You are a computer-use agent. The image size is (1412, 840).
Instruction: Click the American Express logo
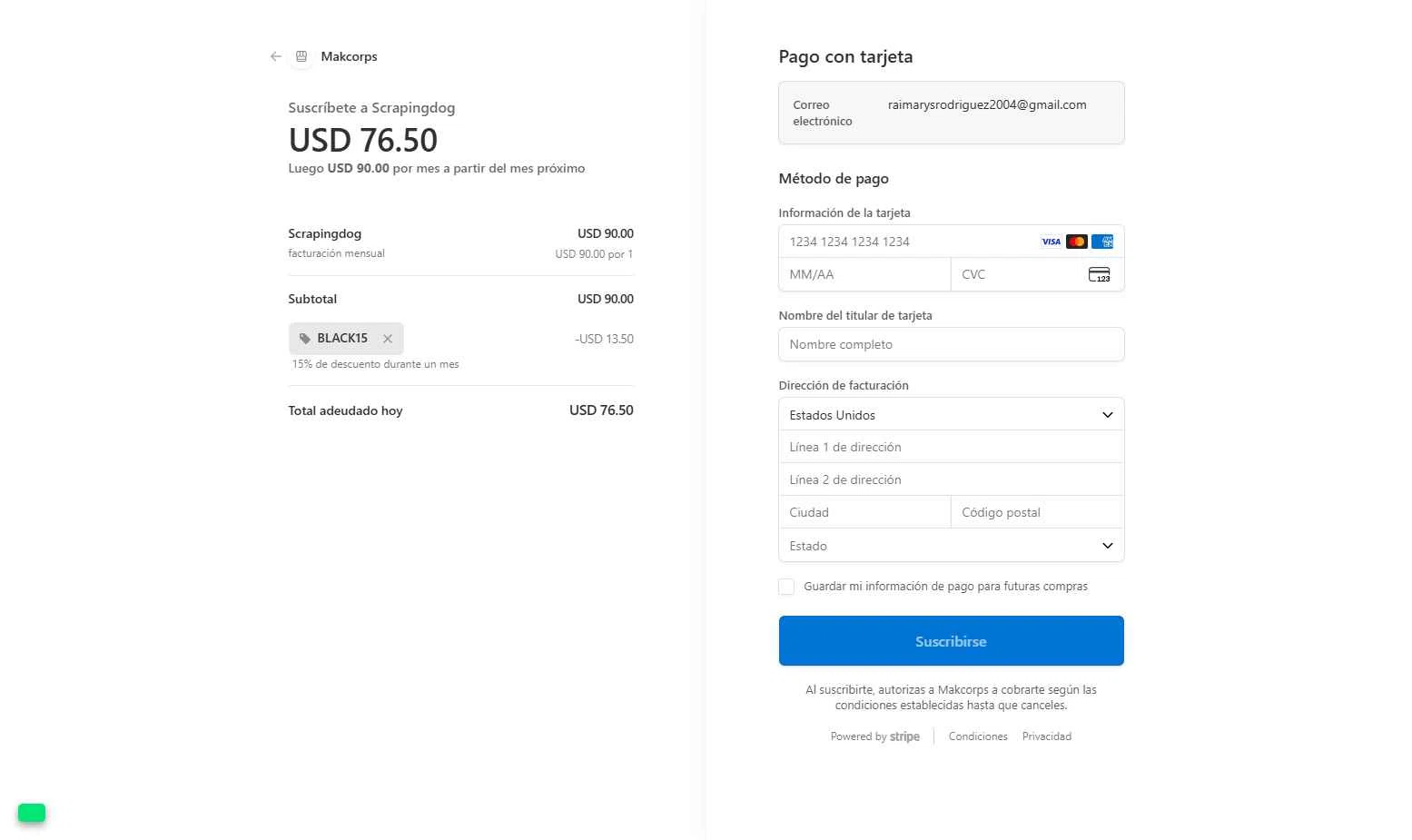click(1101, 242)
